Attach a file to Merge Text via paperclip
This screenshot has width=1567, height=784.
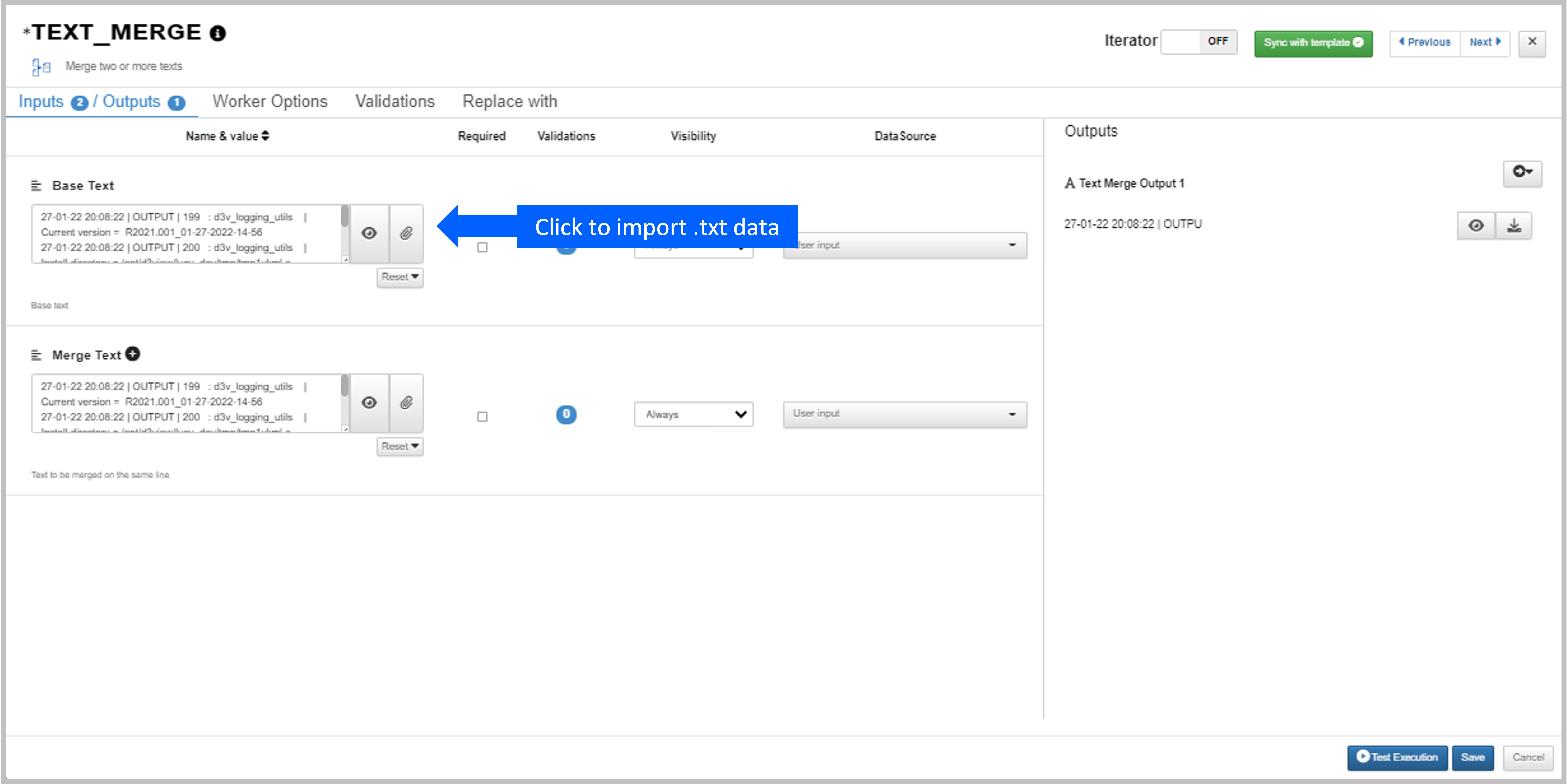(x=406, y=403)
